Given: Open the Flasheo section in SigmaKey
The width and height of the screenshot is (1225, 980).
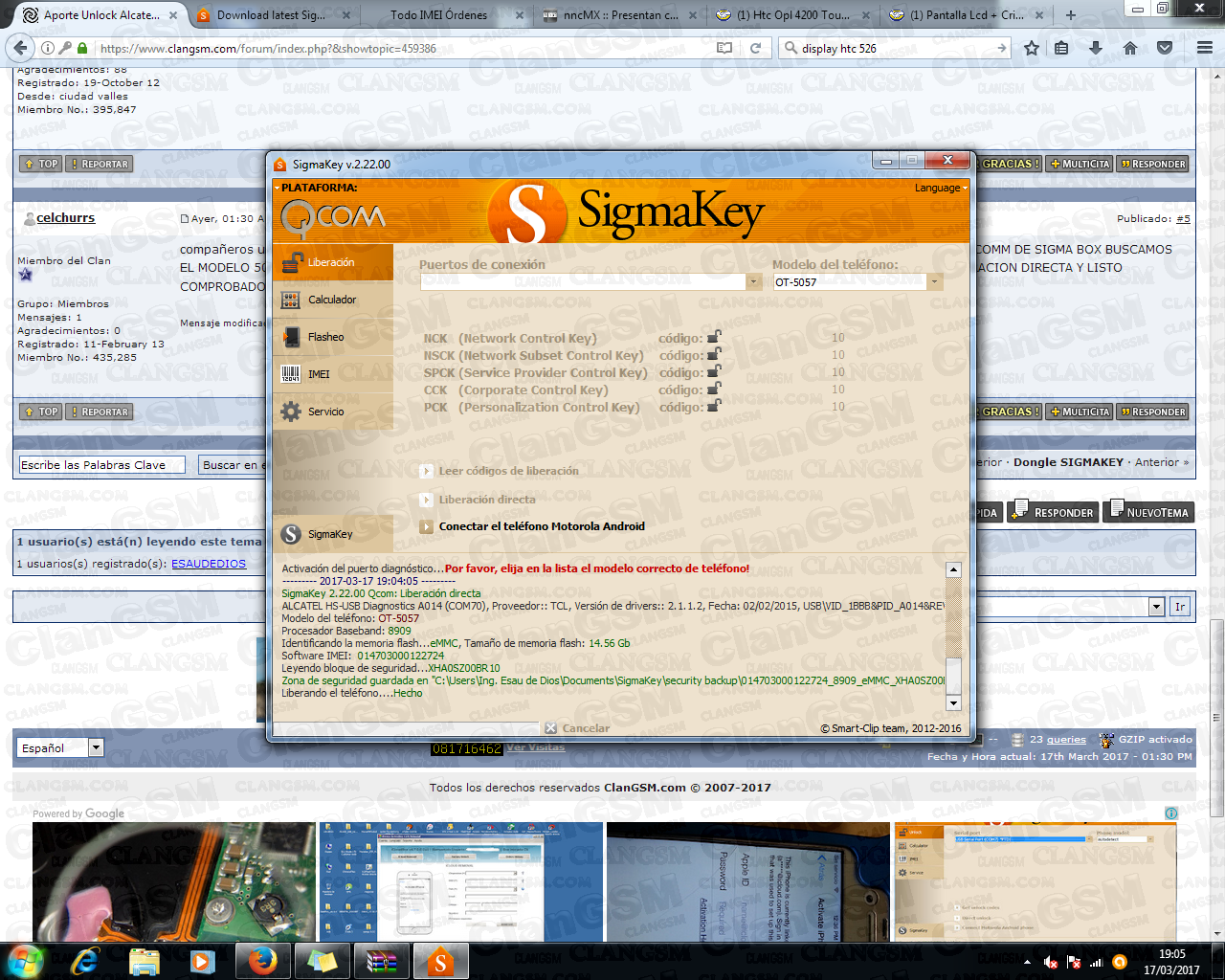Looking at the screenshot, I should (x=333, y=337).
